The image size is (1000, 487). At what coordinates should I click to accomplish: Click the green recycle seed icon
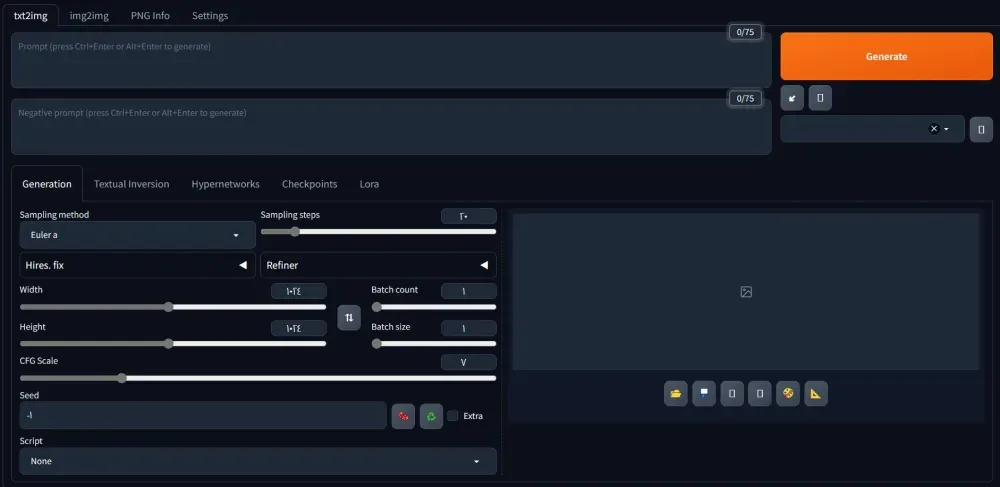431,415
